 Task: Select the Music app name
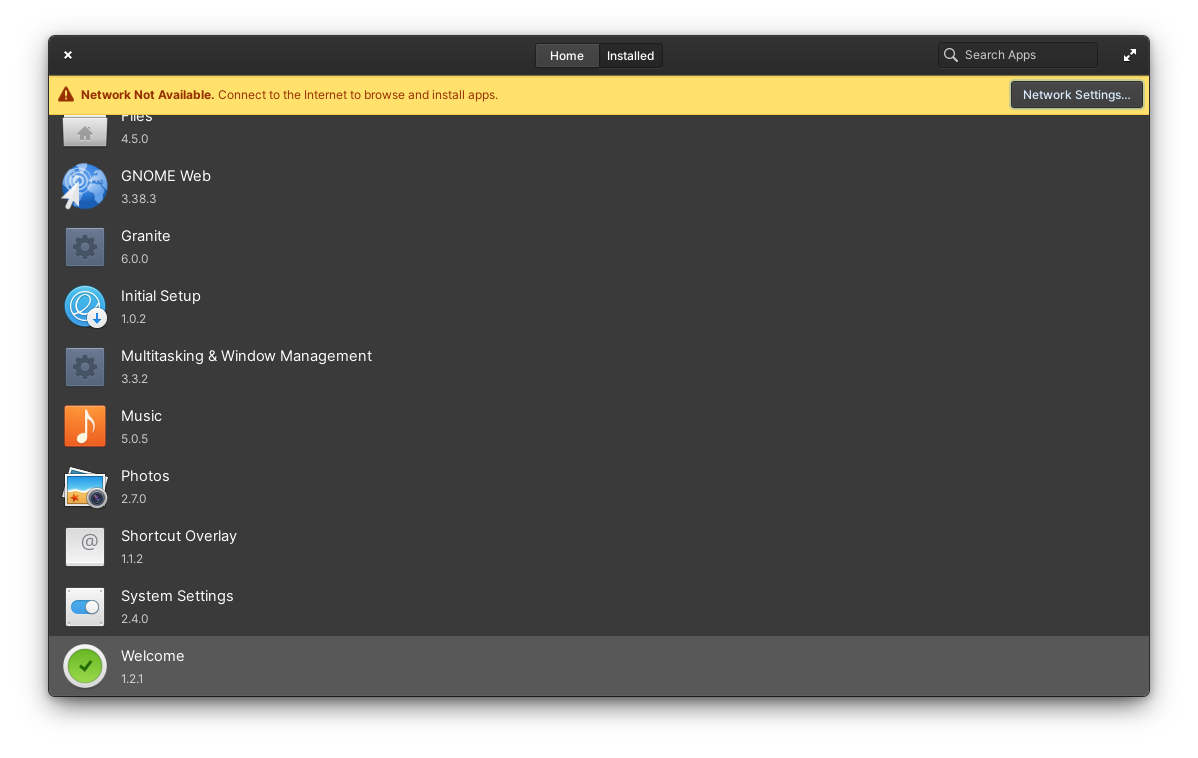(141, 416)
